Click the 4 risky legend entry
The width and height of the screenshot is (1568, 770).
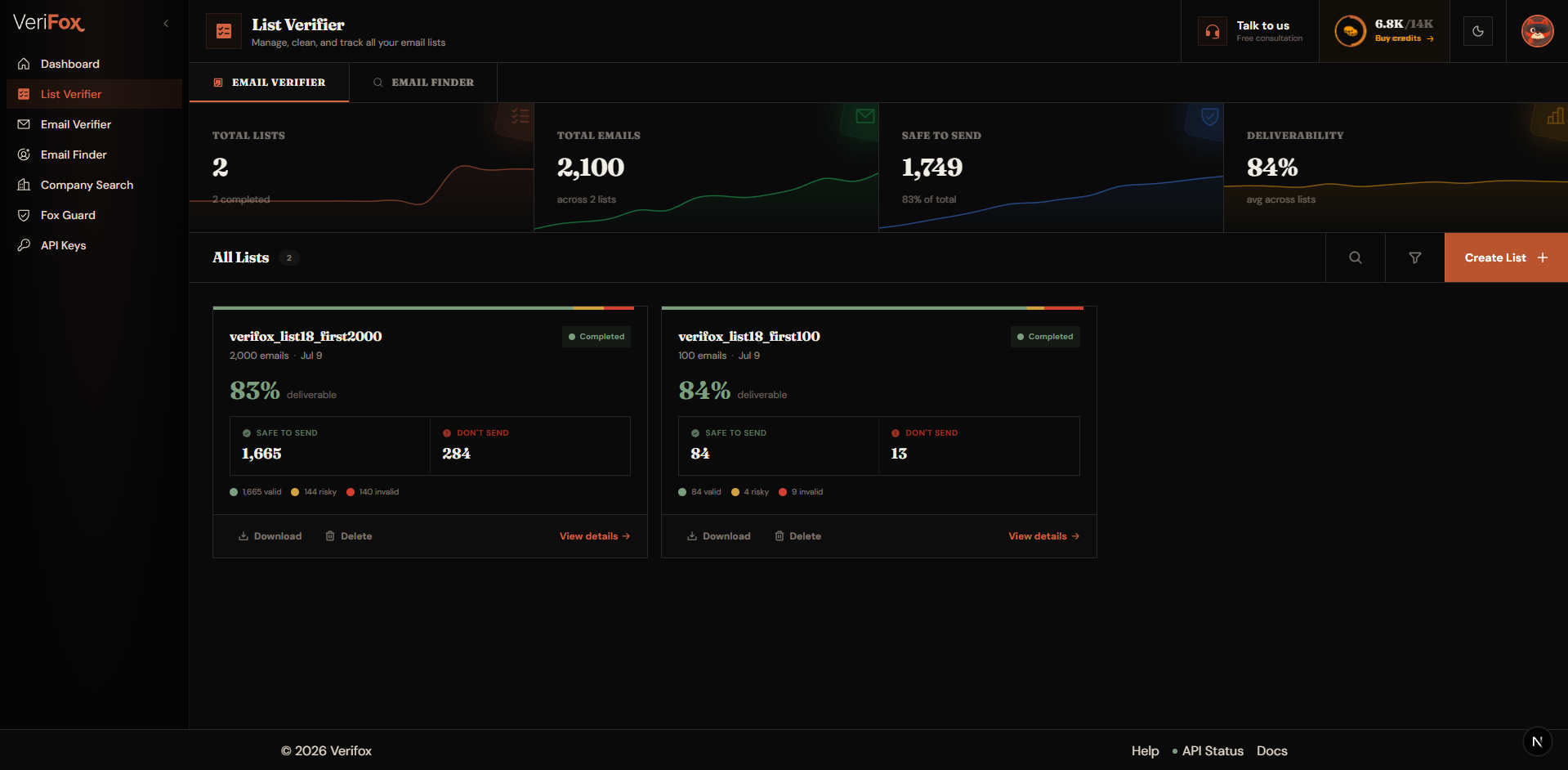click(750, 492)
